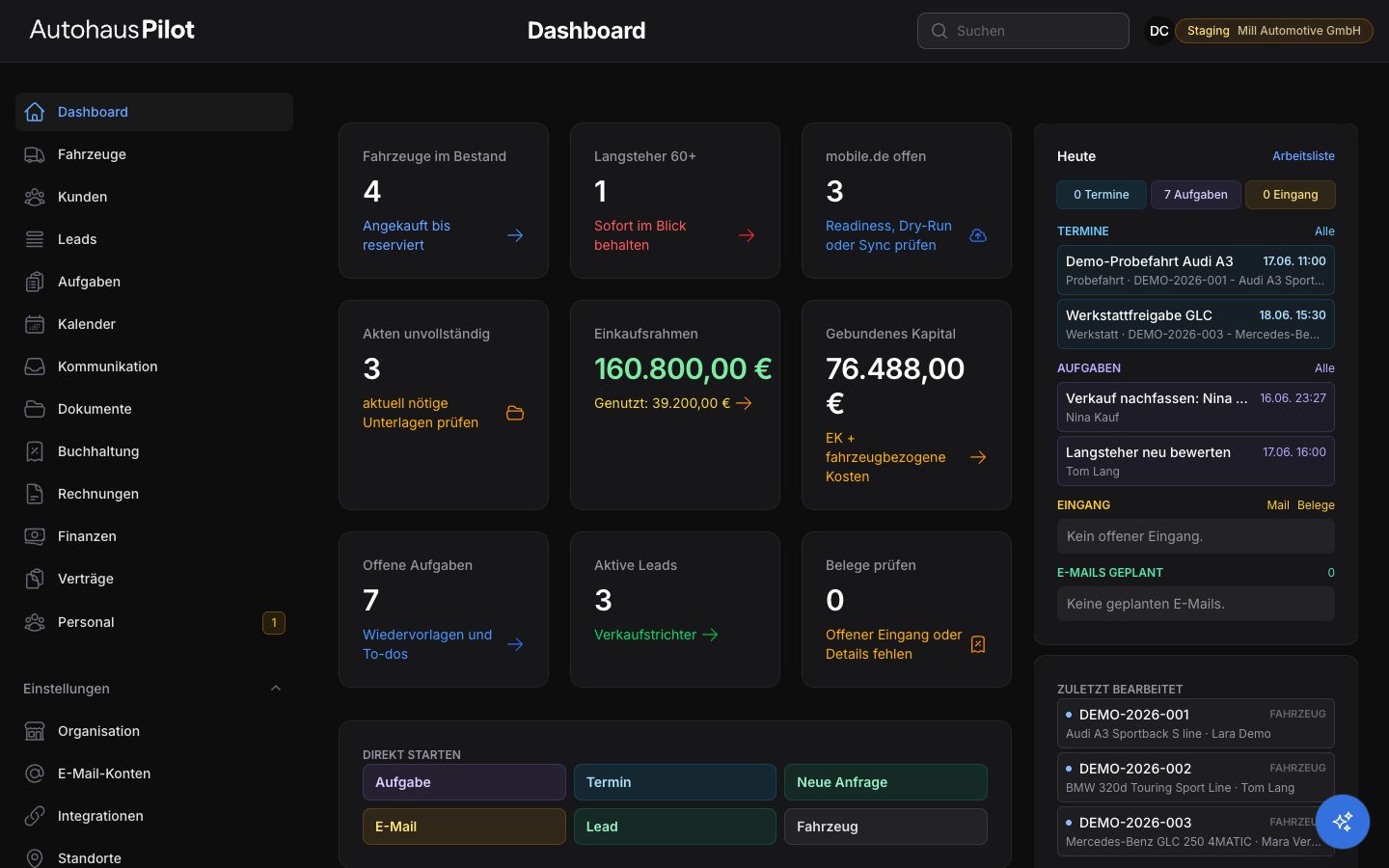The height and width of the screenshot is (868, 1389).
Task: Open Leads in the sidebar menu
Action: 154,239
